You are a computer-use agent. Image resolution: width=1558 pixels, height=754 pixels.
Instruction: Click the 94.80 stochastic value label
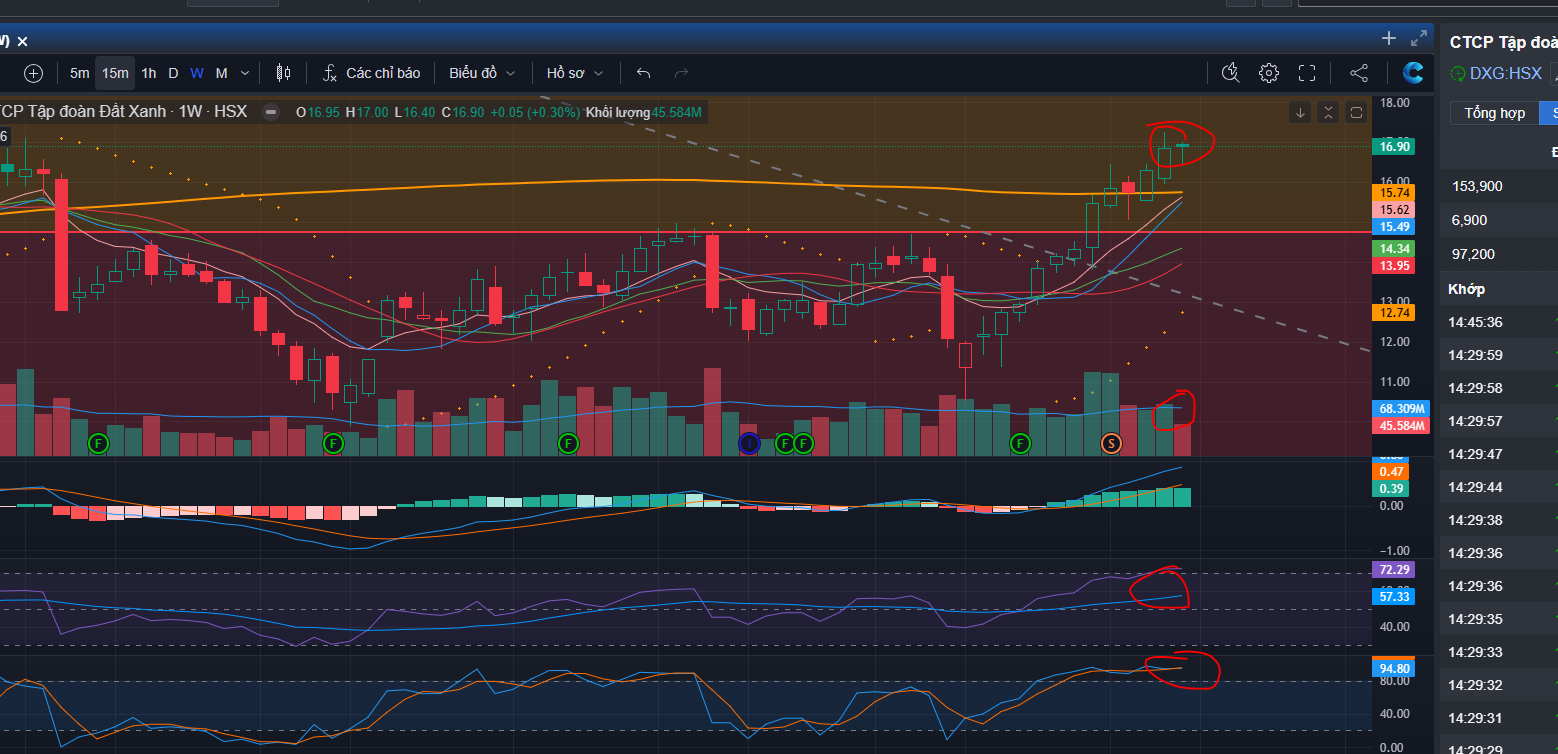(1395, 668)
